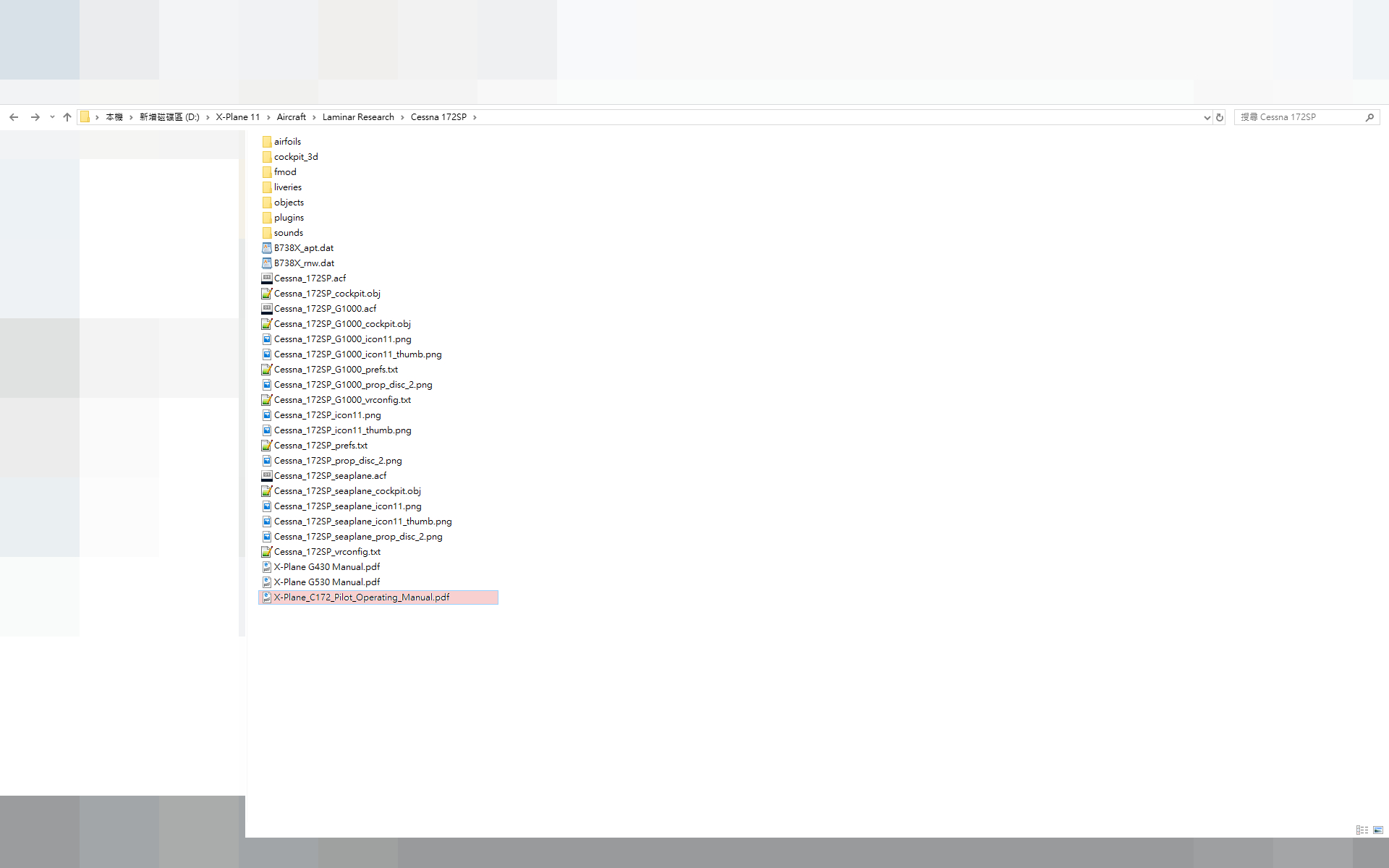Viewport: 1389px width, 868px height.
Task: Expand chevron after 新增磁碟區 (D:) breadcrumb
Action: [x=208, y=117]
